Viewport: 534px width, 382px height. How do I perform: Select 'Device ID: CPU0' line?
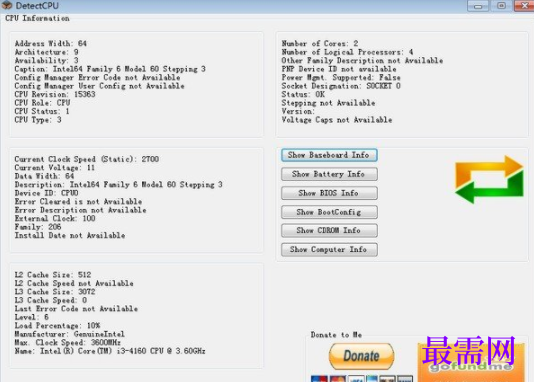coord(46,193)
